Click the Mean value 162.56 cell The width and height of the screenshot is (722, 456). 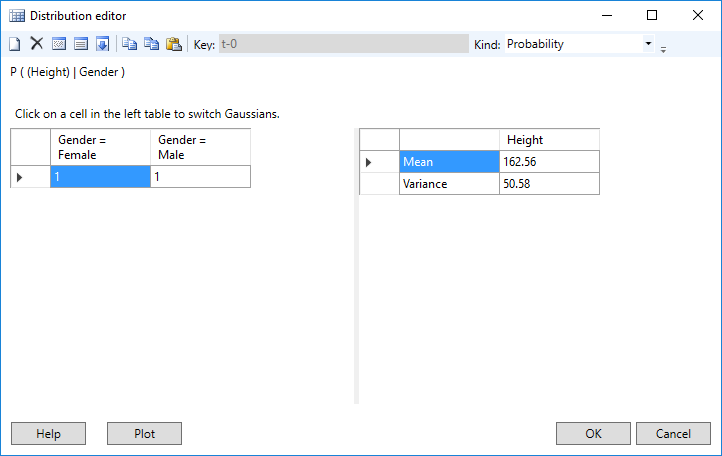point(549,162)
